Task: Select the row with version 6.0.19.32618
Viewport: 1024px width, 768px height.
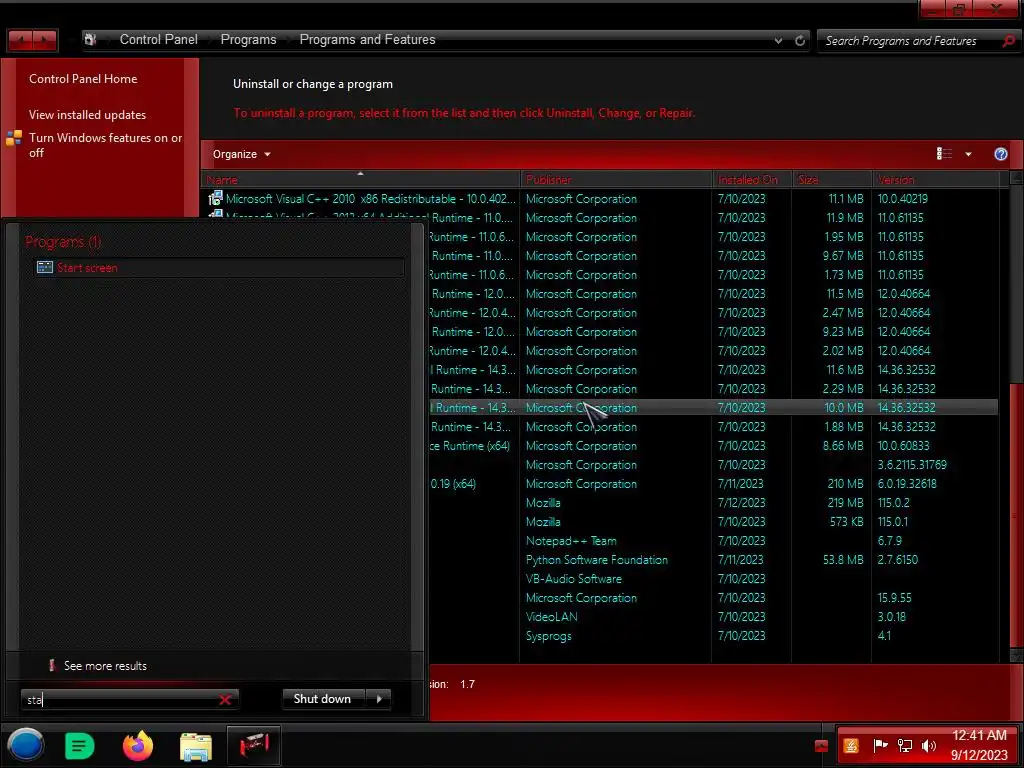Action: (713, 484)
